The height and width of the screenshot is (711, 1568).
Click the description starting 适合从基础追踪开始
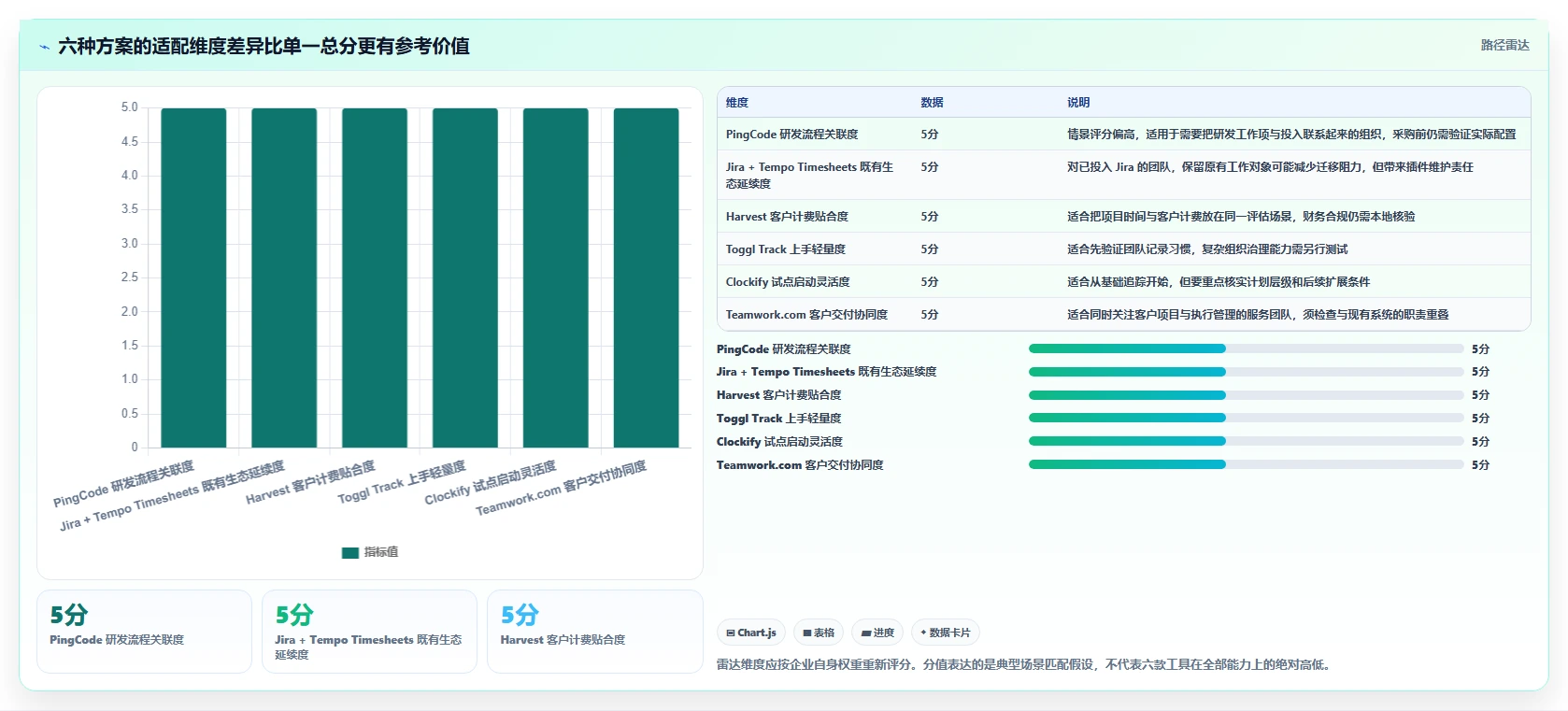(x=1219, y=282)
